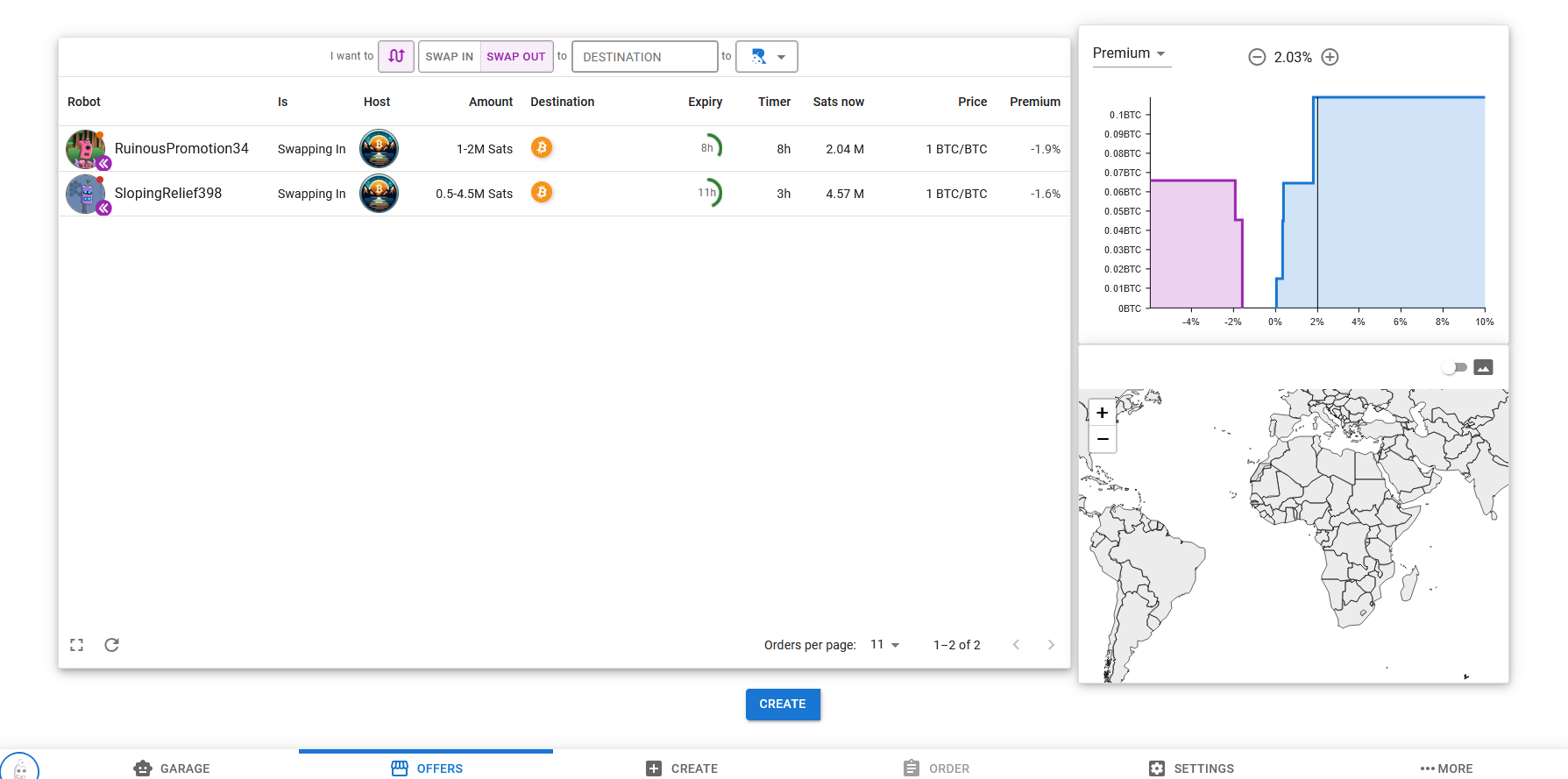
Task: Open SlopingRelief398 robot avatar
Action: (x=86, y=194)
